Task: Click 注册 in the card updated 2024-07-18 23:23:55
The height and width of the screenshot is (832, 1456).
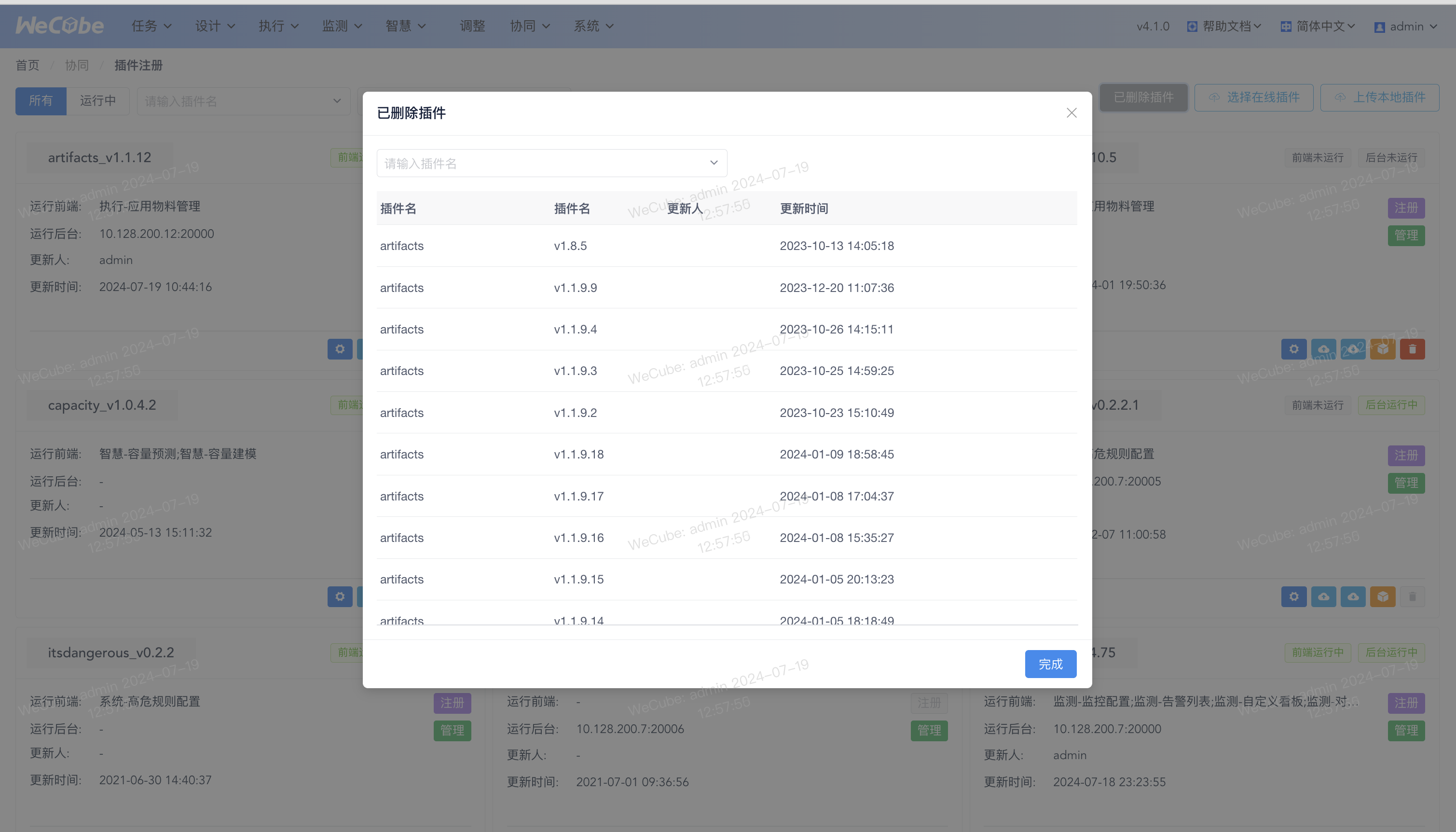Action: click(1406, 703)
